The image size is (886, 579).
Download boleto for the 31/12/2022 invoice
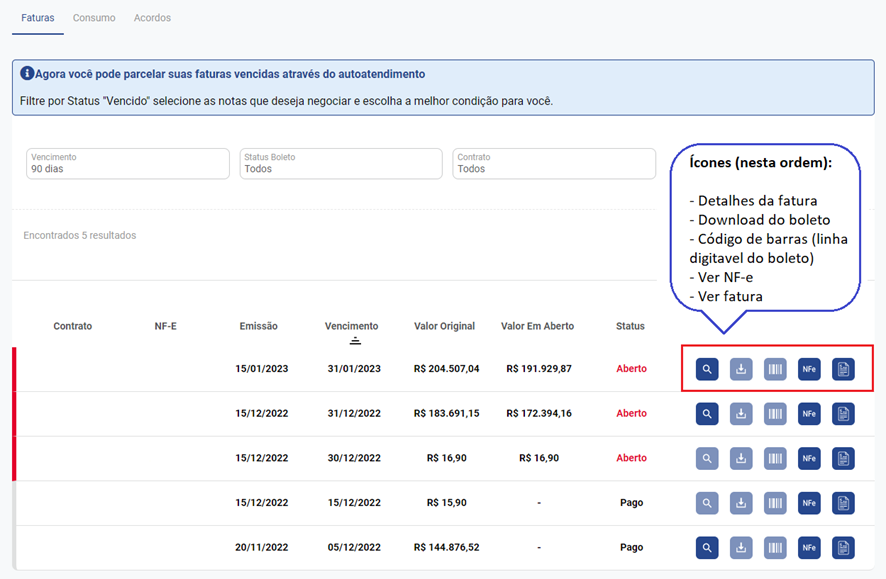click(741, 414)
